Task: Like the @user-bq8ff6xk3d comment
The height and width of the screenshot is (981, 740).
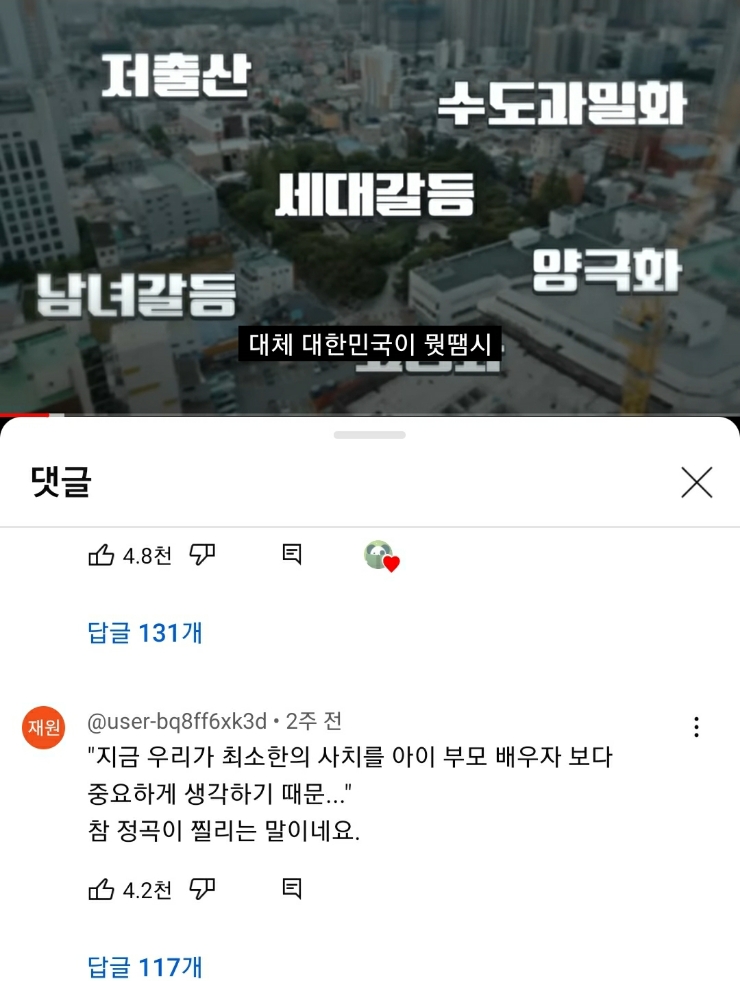Action: point(101,889)
